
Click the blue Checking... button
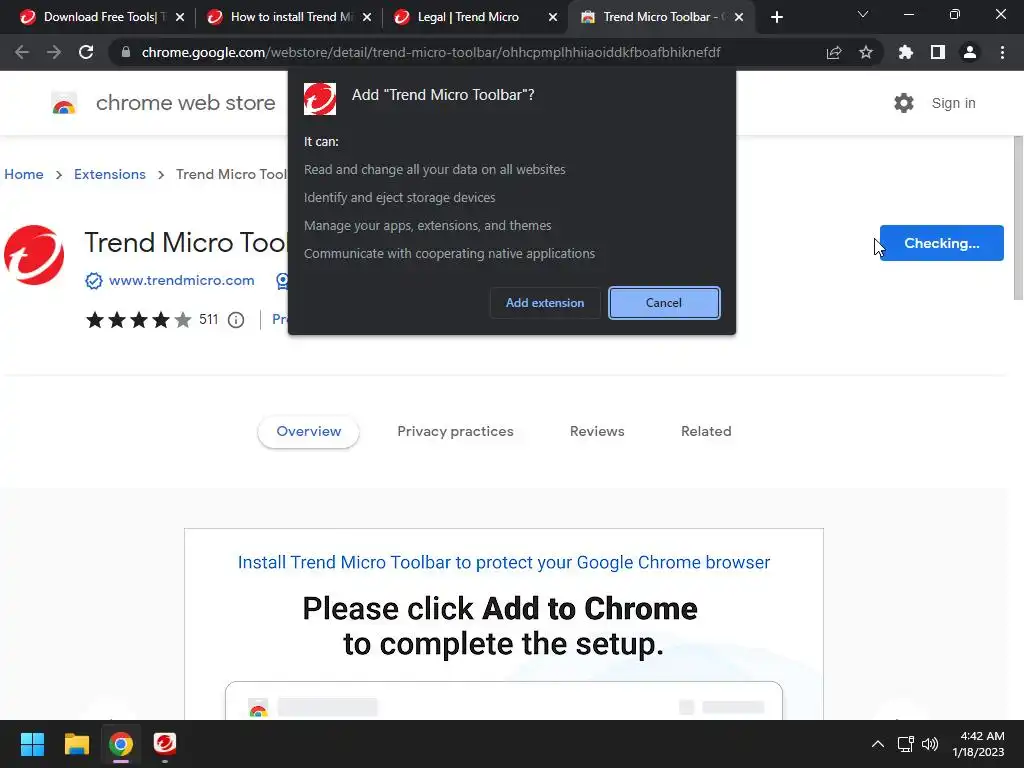(941, 243)
